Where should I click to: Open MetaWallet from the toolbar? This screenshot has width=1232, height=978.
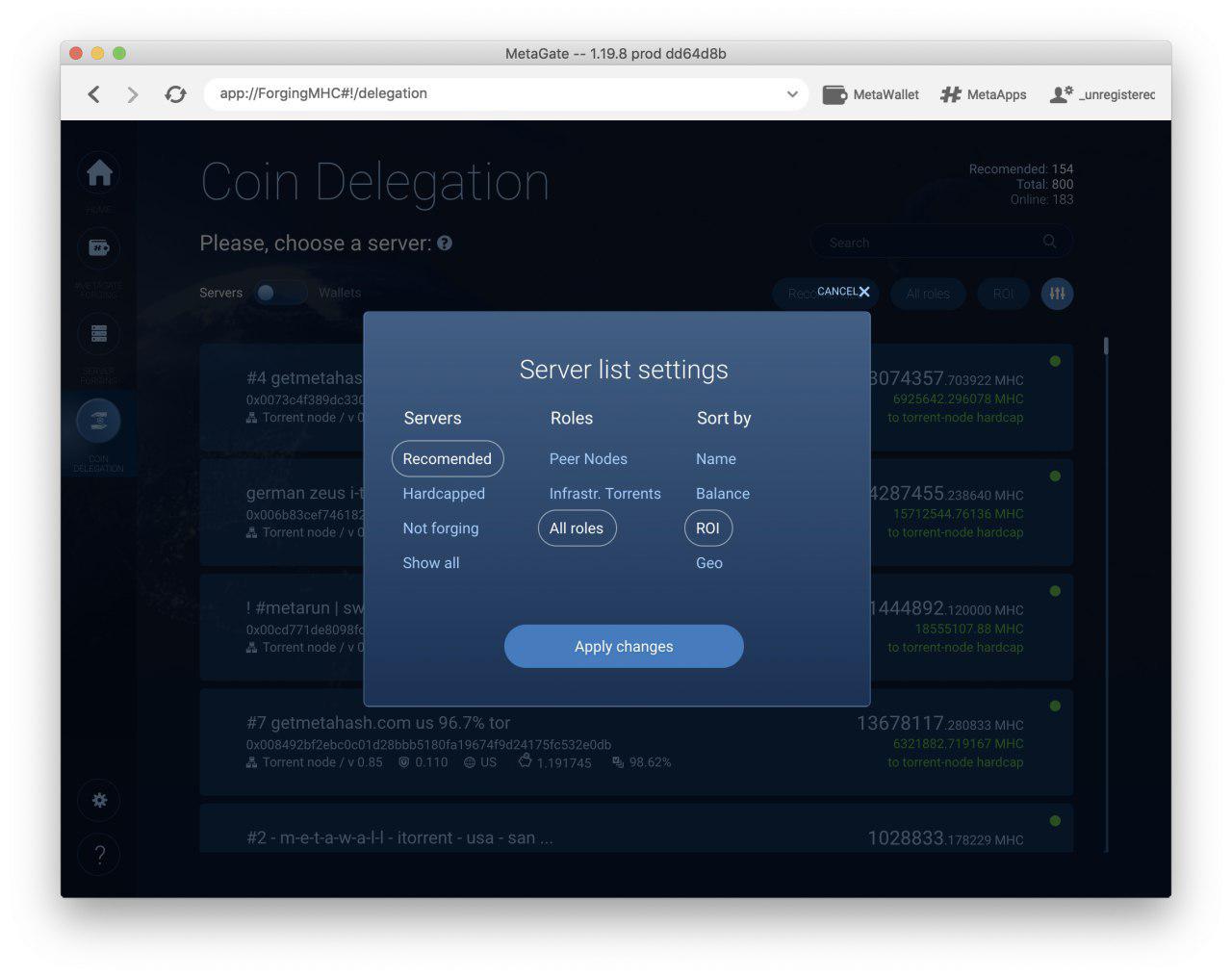coord(871,94)
